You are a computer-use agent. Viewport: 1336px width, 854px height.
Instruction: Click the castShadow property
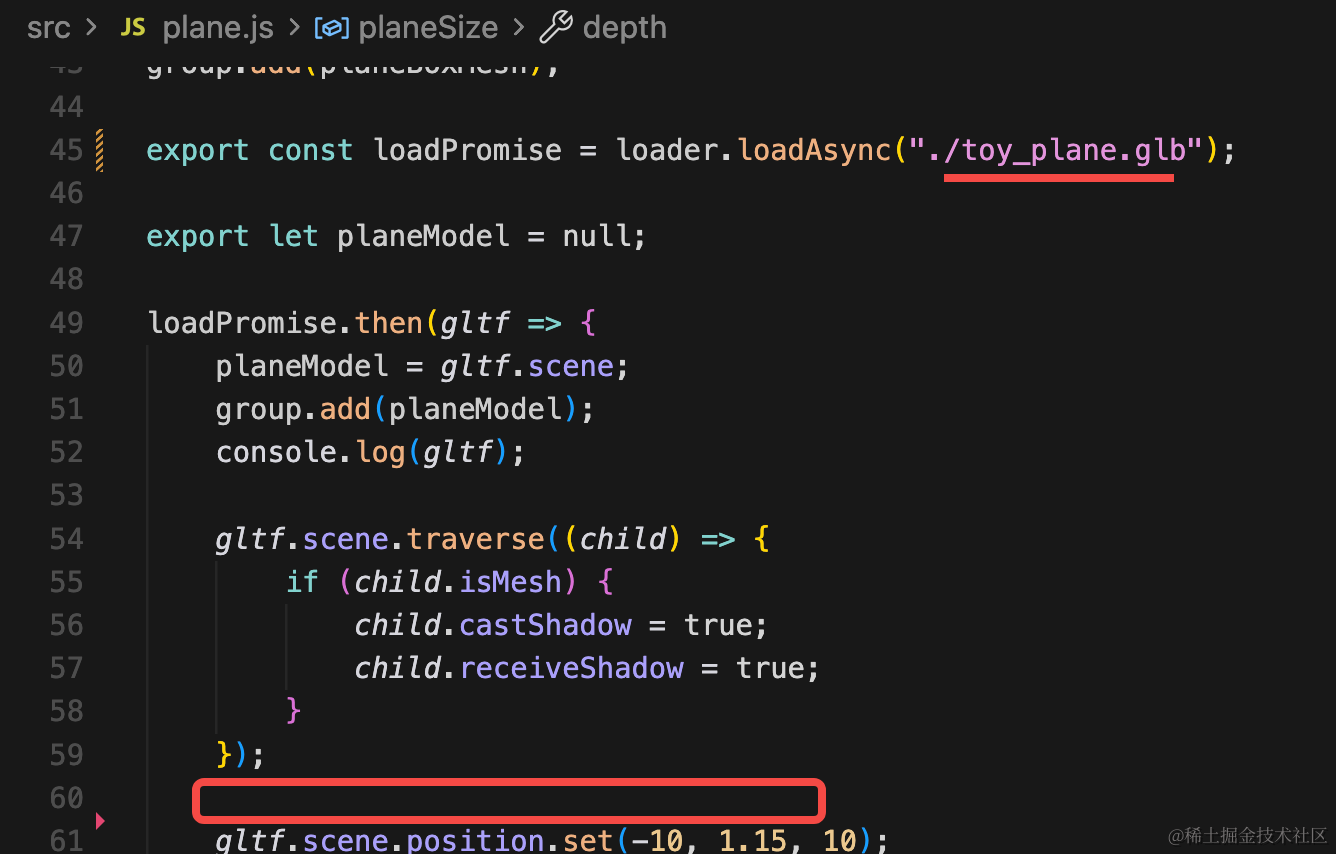pos(545,626)
